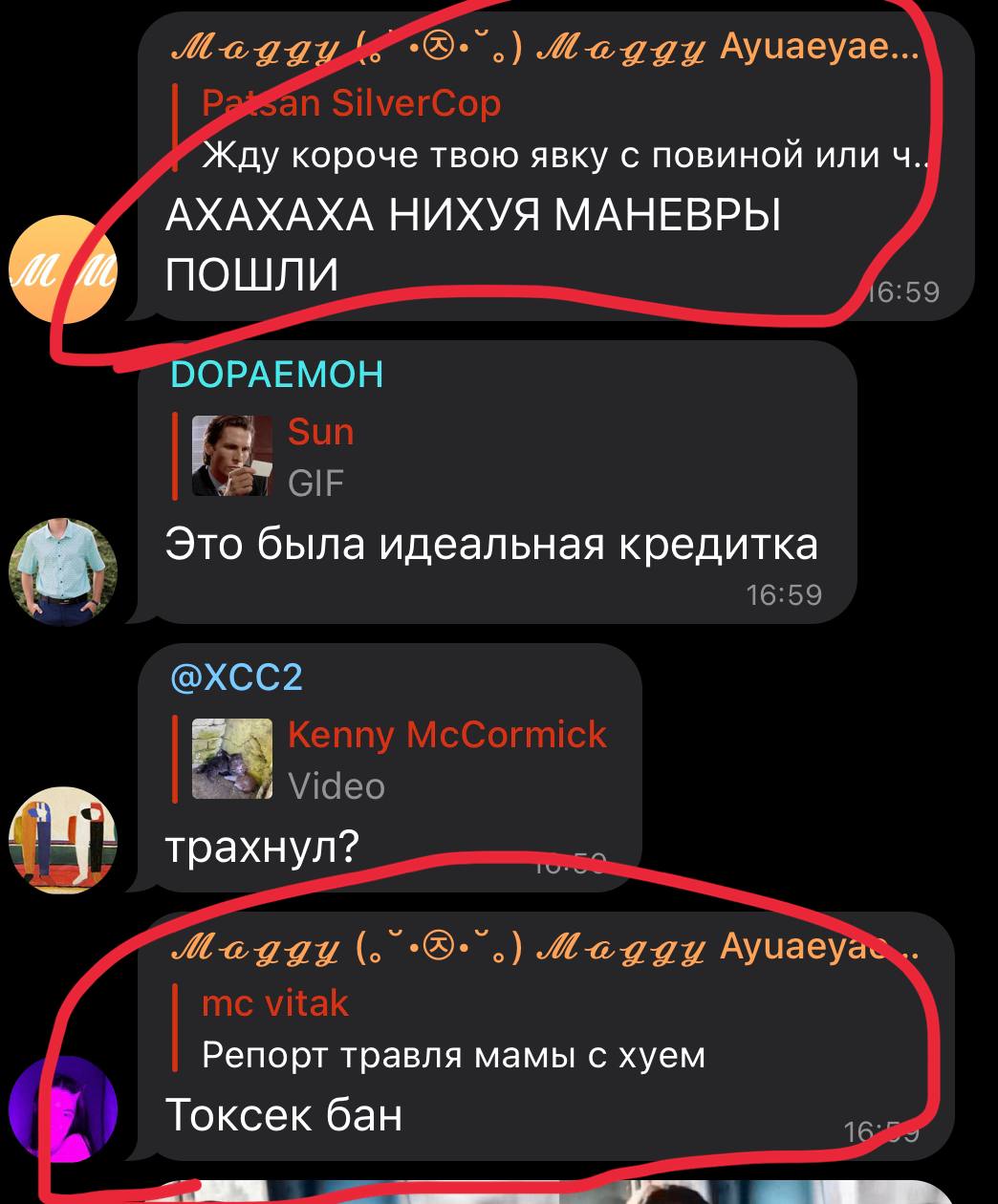Tap the 16:59 timestamp on кредитка message

(x=784, y=595)
